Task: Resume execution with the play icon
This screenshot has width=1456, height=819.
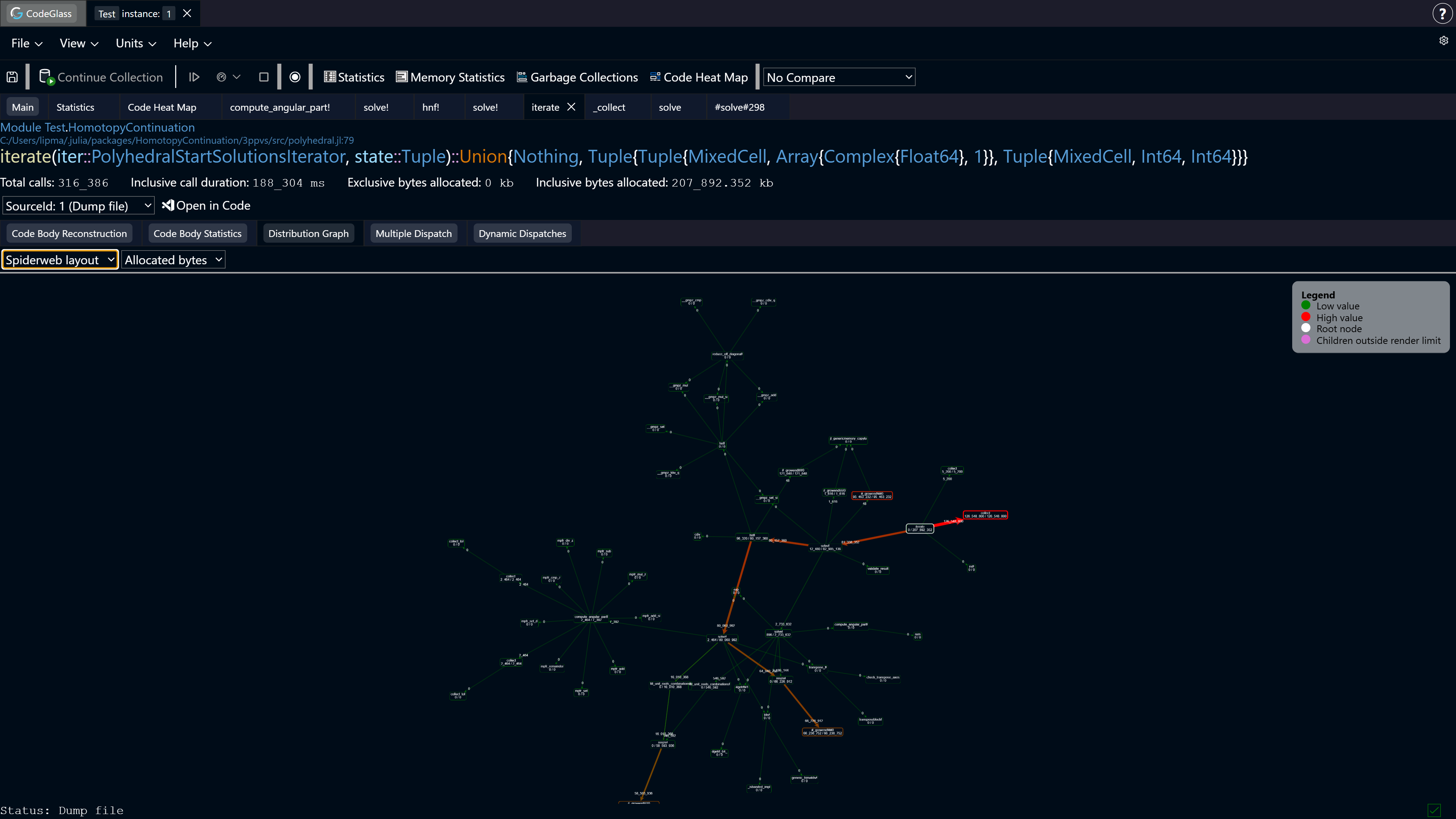Action: pyautogui.click(x=194, y=77)
